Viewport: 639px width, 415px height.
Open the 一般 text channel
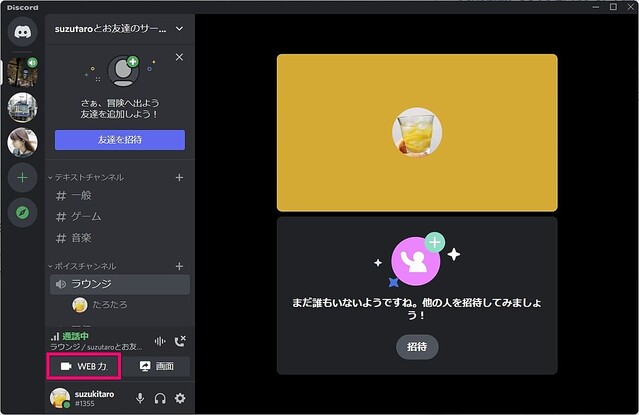tap(82, 196)
